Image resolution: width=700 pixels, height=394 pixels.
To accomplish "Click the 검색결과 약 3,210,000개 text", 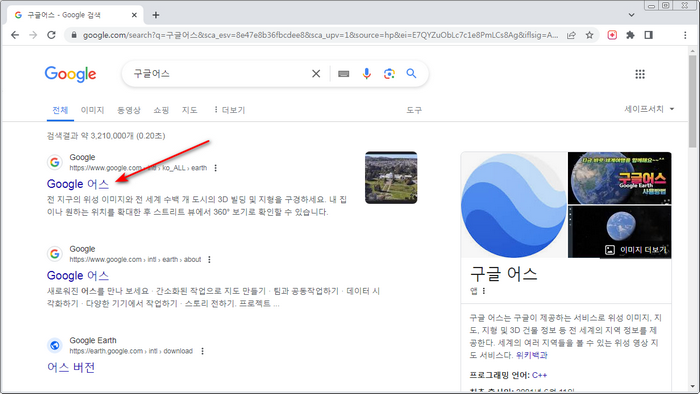I will (x=106, y=136).
